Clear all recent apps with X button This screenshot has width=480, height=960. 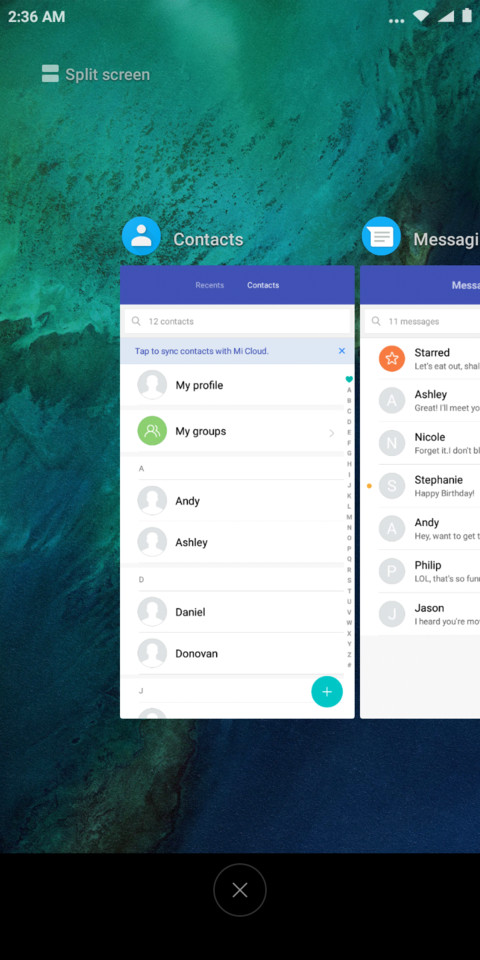[x=240, y=890]
